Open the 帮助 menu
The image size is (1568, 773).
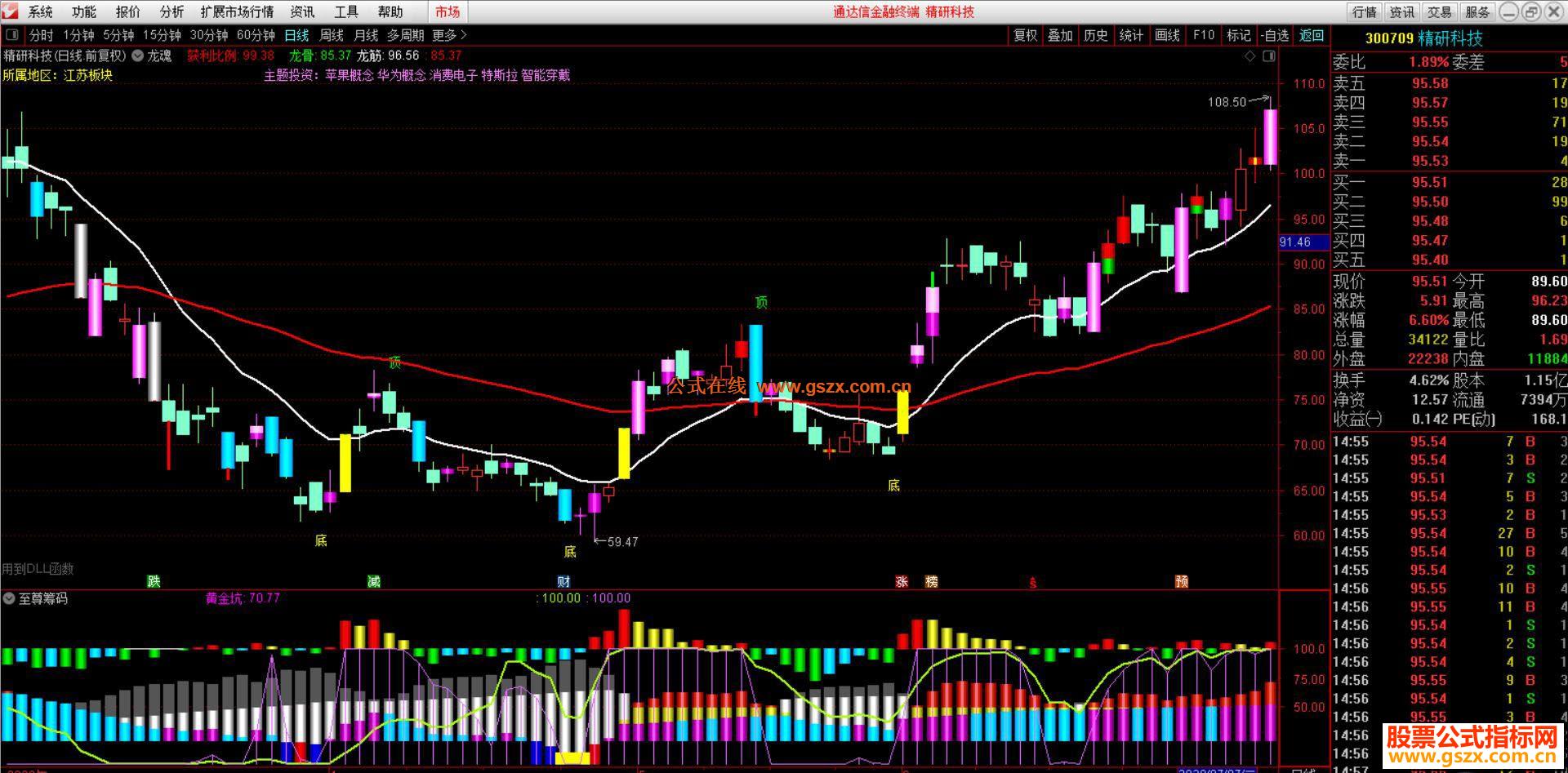tap(390, 12)
